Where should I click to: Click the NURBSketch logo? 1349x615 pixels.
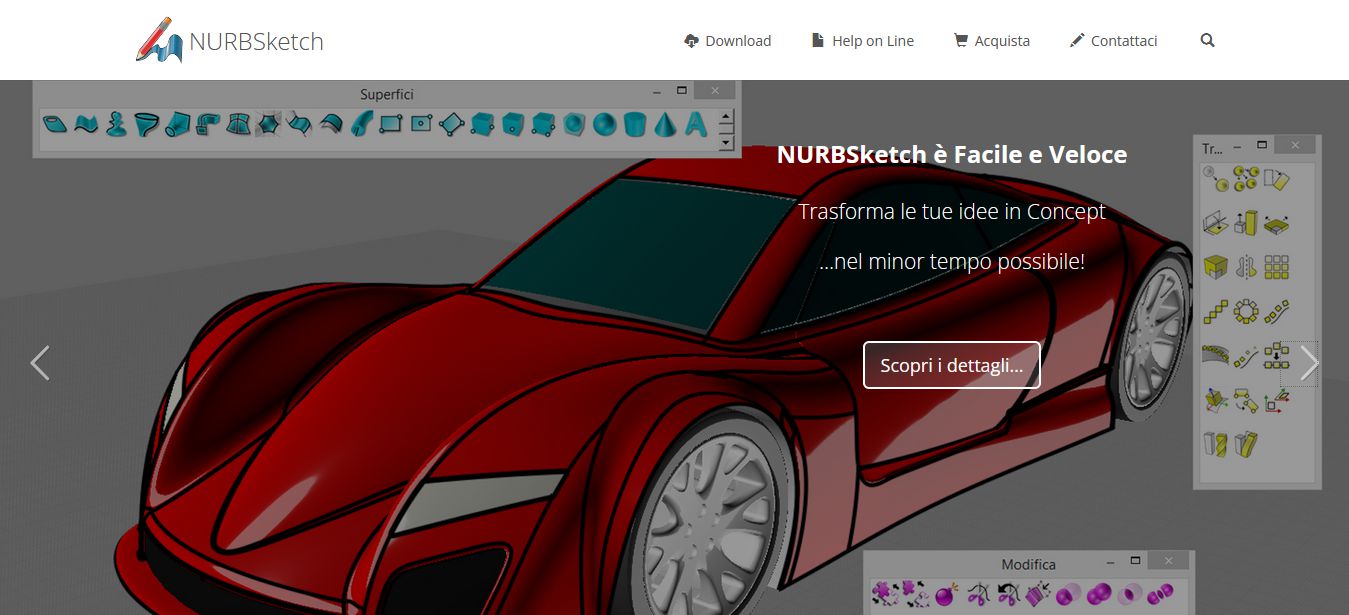(230, 41)
